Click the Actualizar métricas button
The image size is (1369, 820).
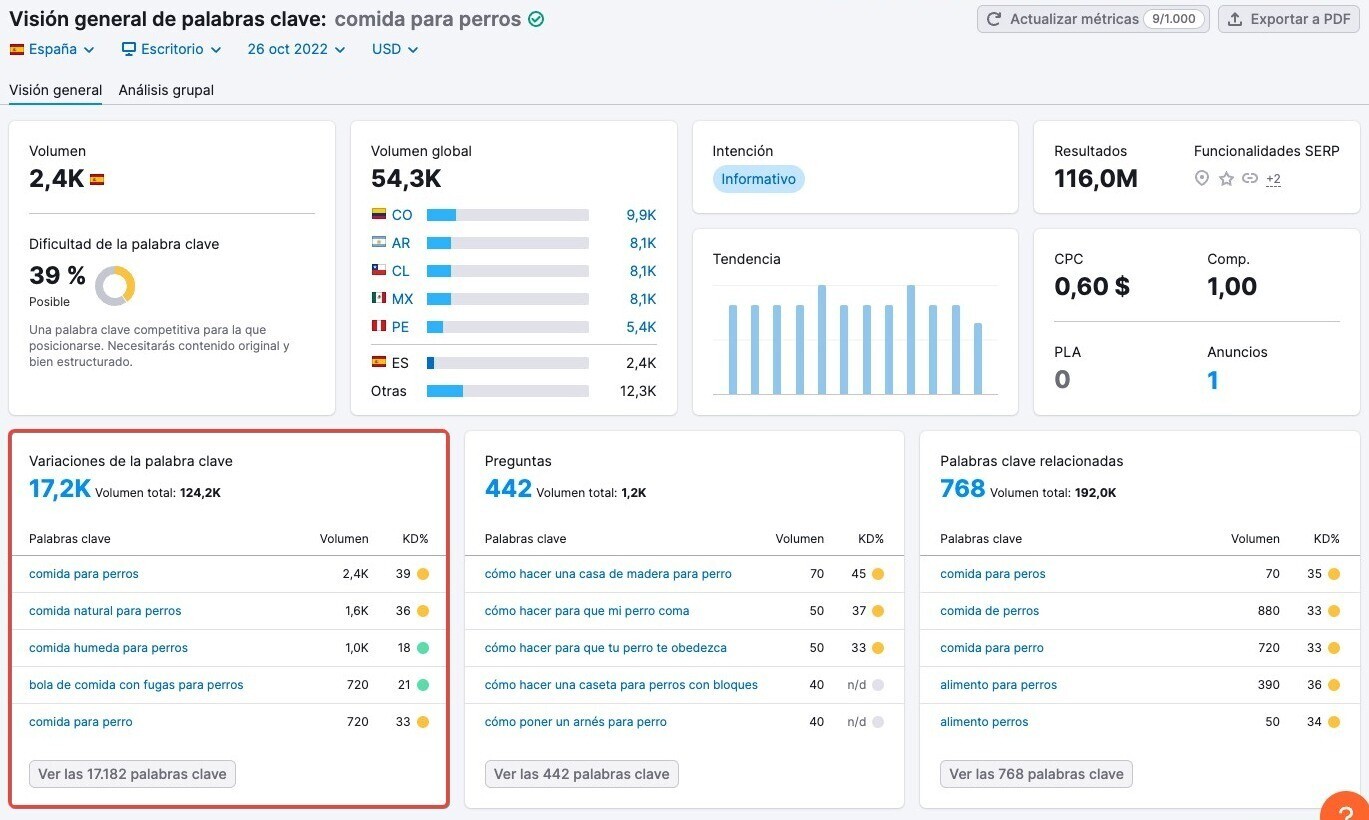(1092, 19)
